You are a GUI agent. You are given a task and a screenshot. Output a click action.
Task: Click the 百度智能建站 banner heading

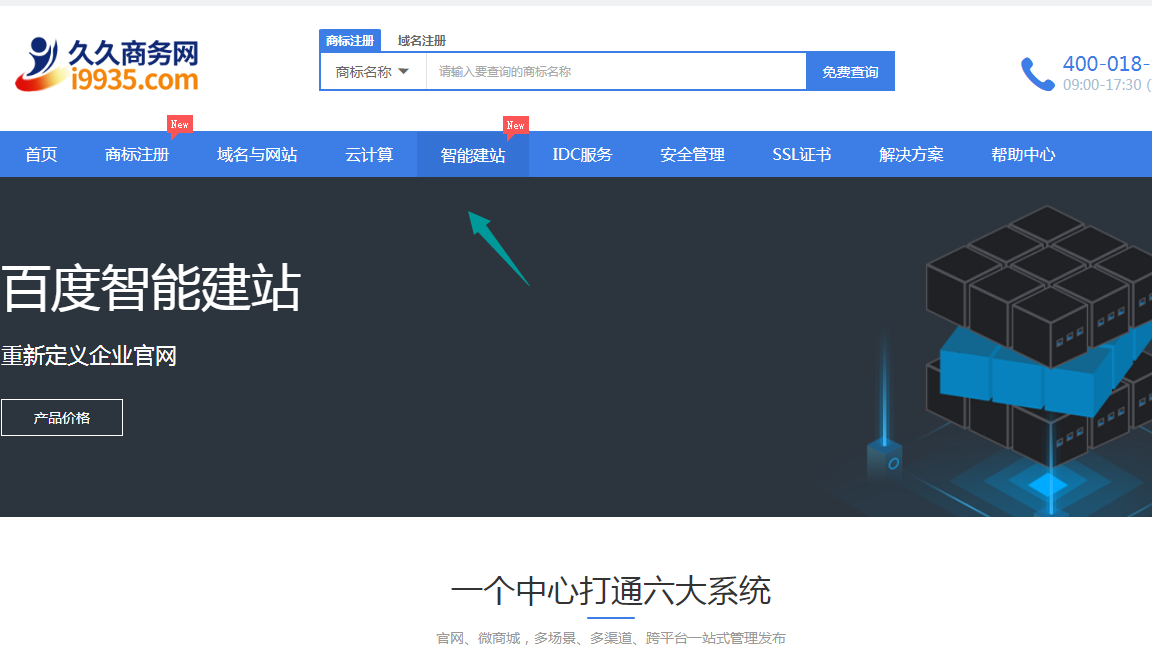[x=151, y=288]
